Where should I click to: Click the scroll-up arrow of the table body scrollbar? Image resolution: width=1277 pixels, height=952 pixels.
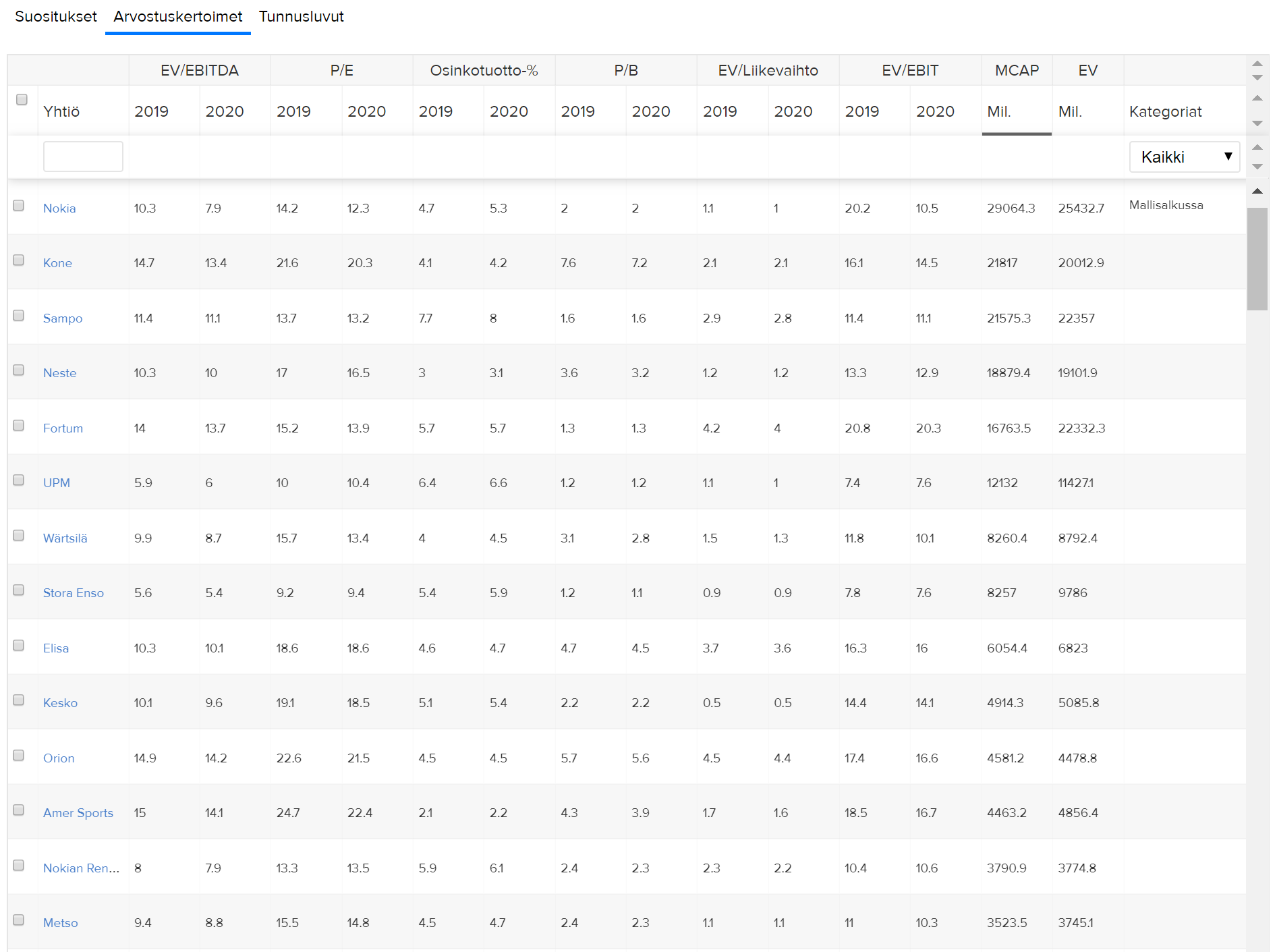pos(1257,191)
